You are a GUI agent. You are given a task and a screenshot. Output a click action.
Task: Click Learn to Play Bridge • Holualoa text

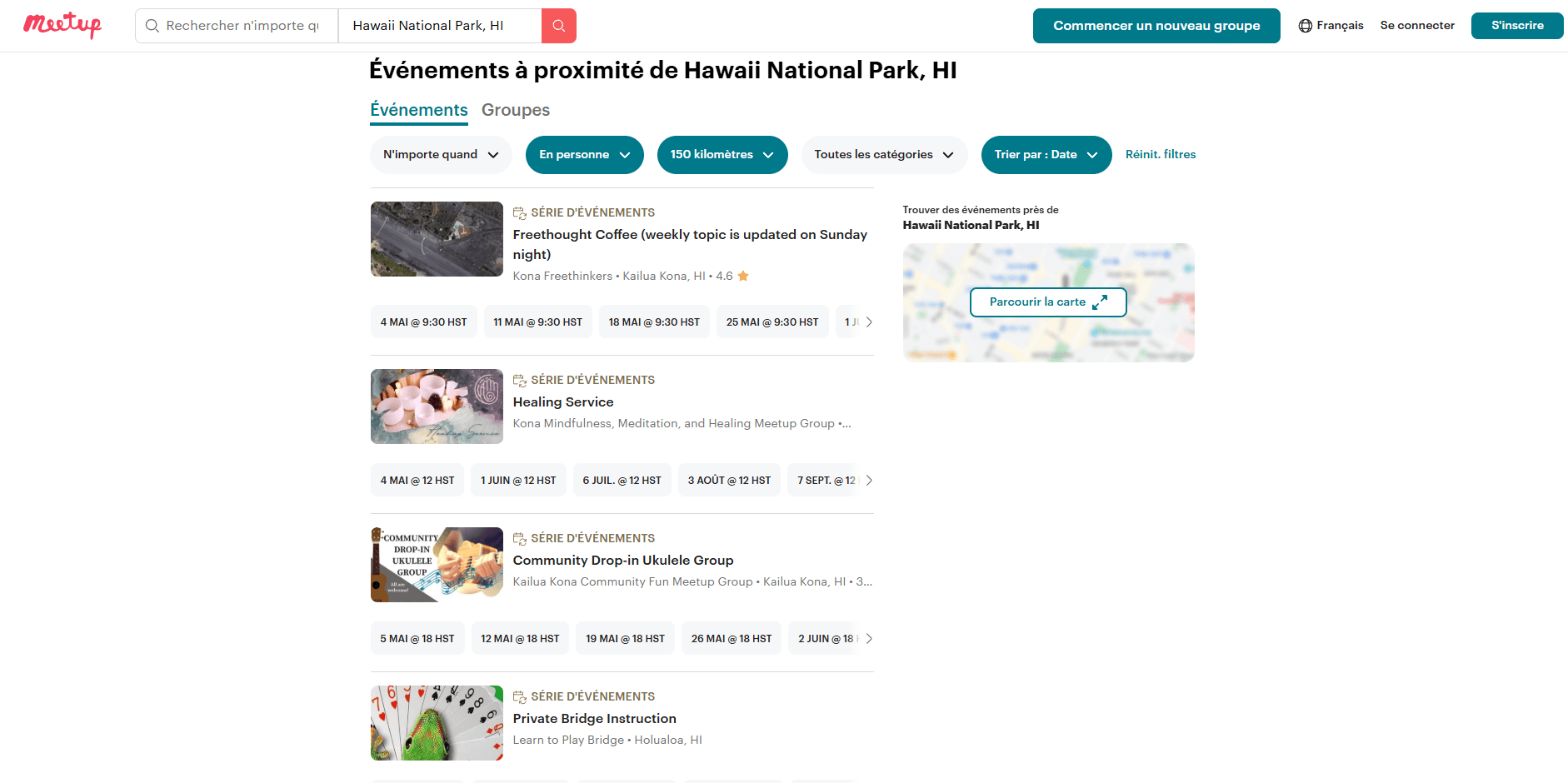607,740
